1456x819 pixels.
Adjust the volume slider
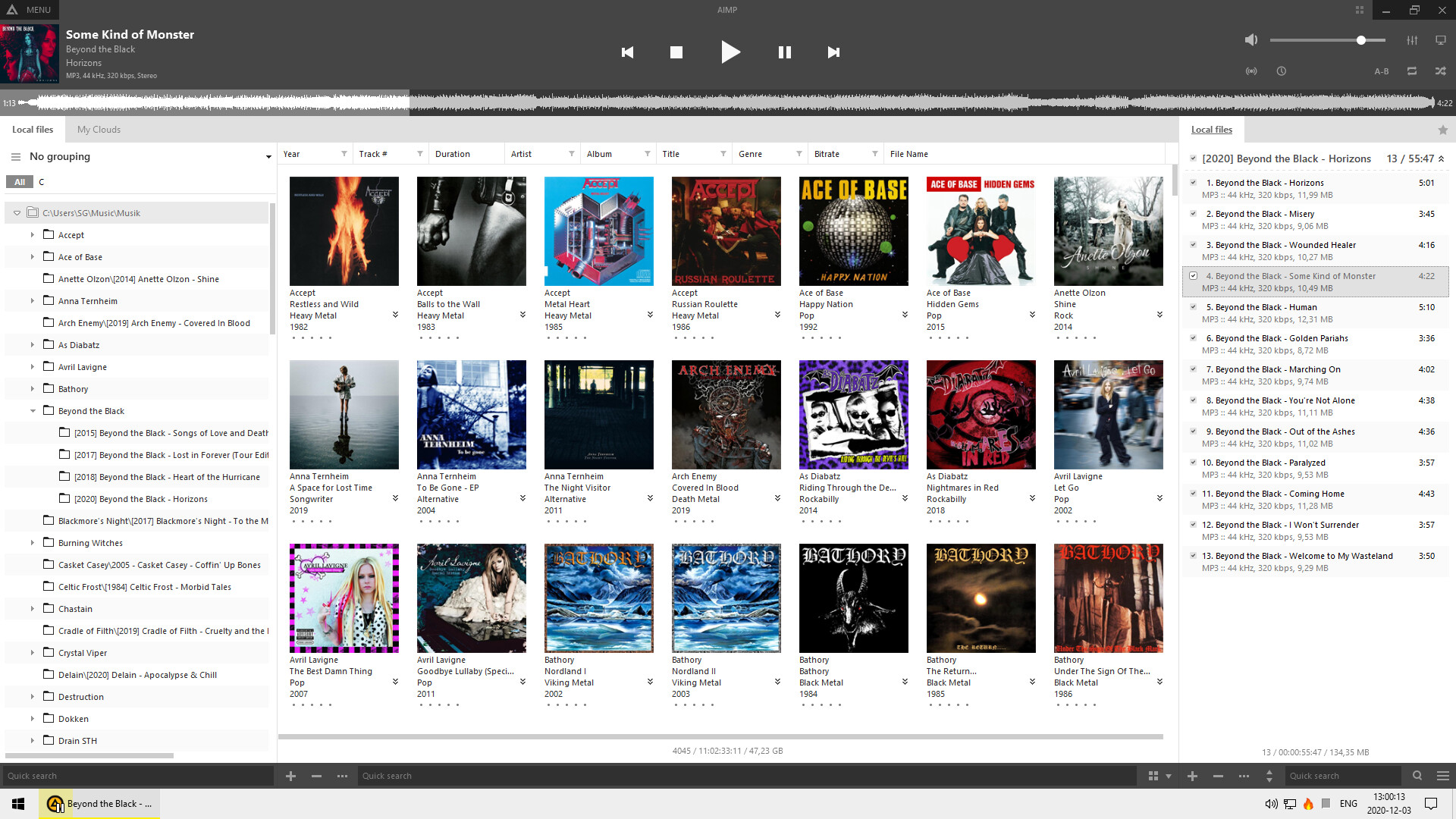[x=1328, y=40]
